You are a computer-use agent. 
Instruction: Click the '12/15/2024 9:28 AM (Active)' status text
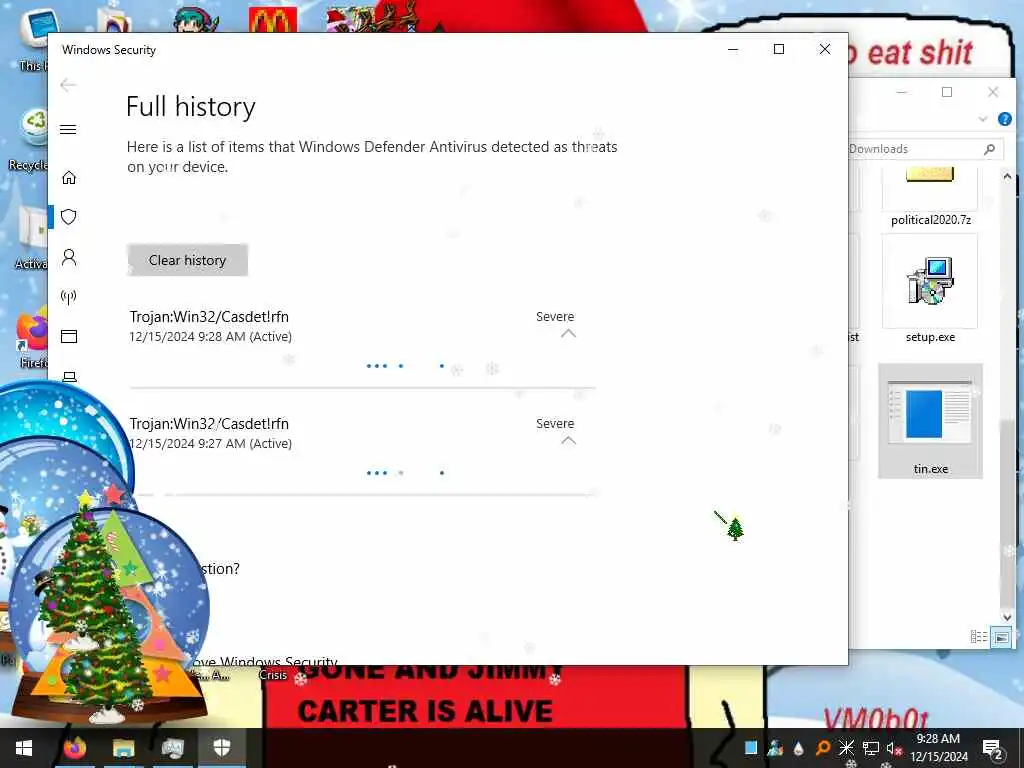[210, 337]
